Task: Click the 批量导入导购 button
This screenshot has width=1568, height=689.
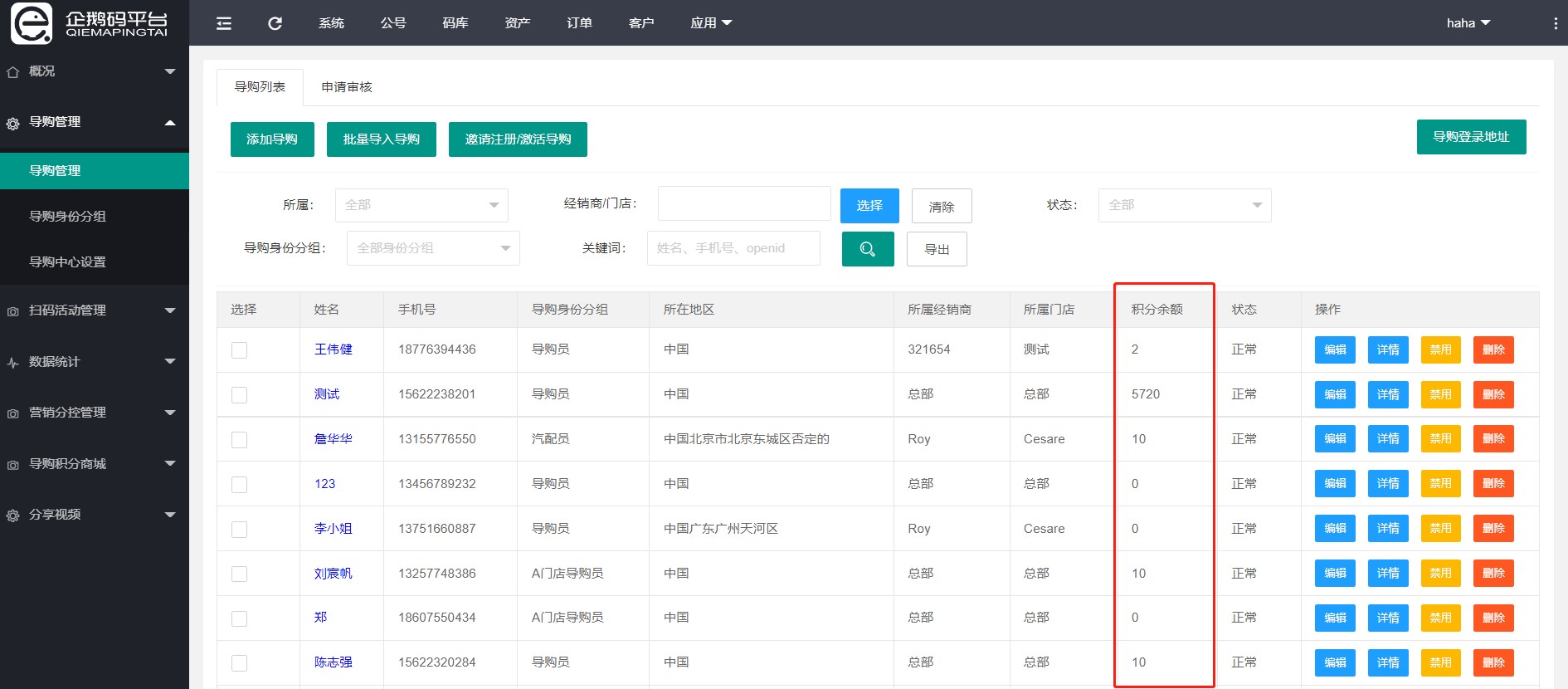Action: [x=382, y=139]
